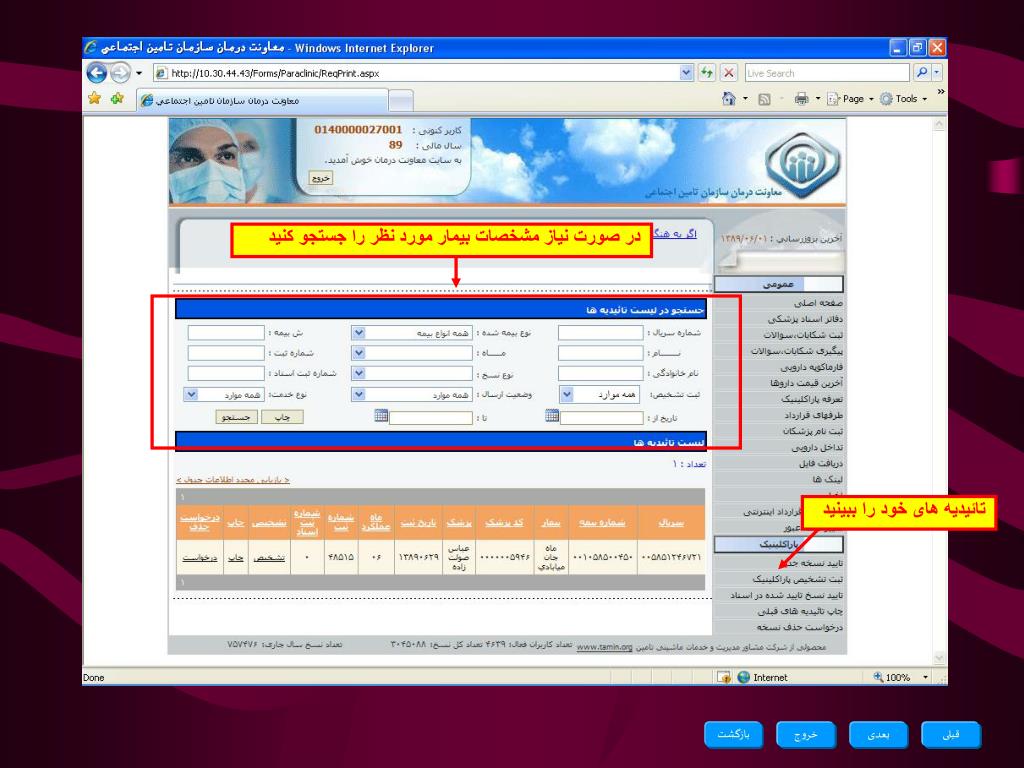
Task: Click the toolbar overflow chevron icon
Action: (940, 92)
